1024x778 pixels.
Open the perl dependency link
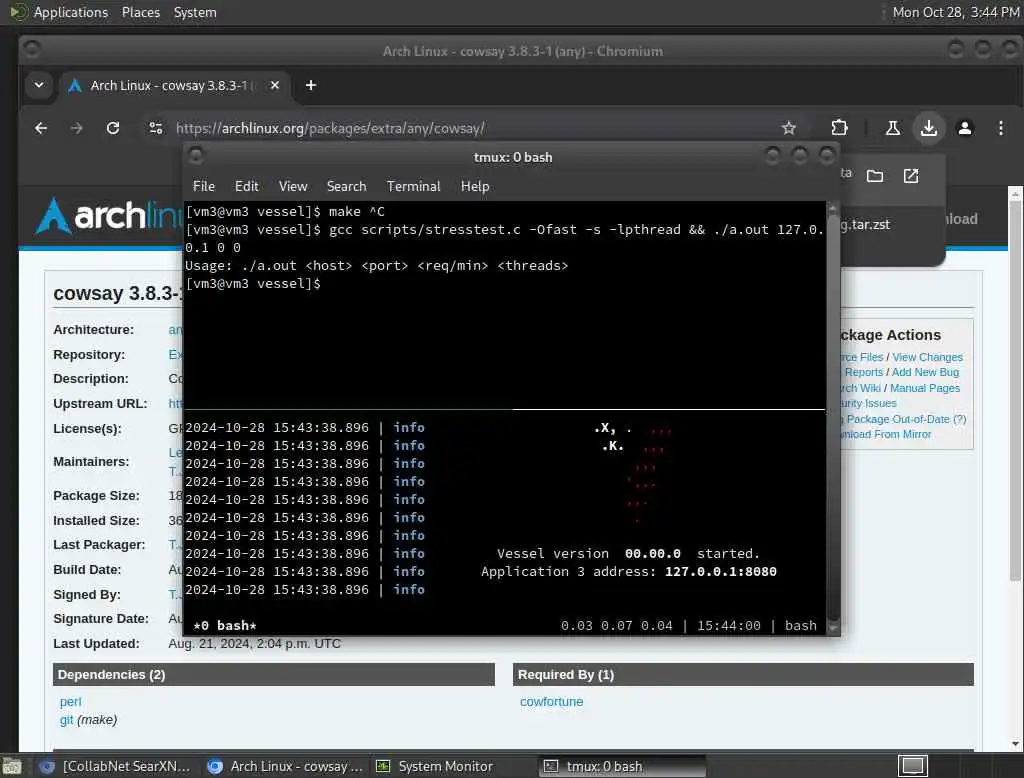[x=71, y=702]
